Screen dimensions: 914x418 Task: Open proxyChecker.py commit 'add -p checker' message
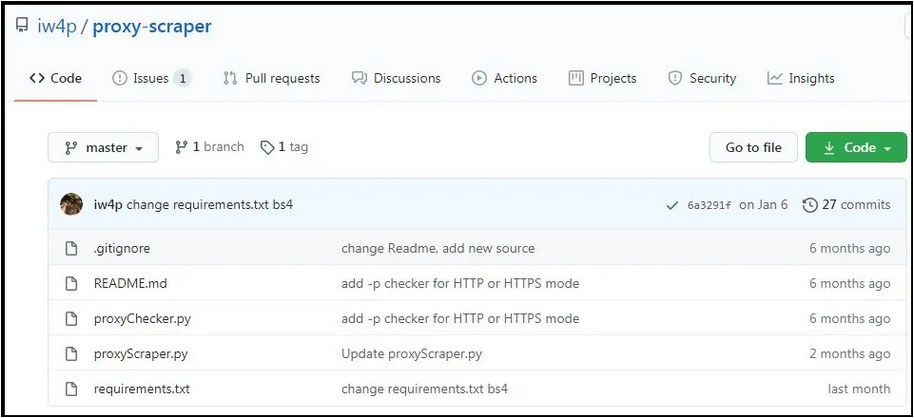point(460,319)
